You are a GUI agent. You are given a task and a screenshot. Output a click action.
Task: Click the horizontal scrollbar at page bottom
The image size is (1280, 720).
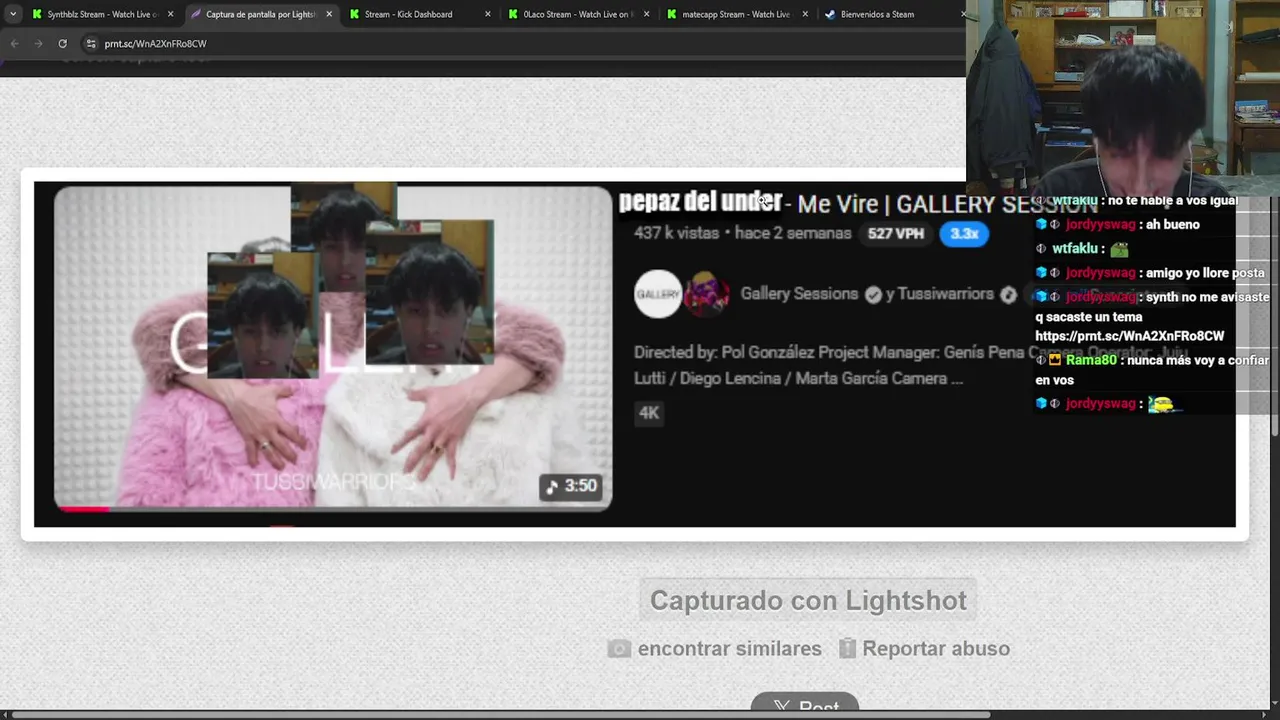click(x=500, y=715)
